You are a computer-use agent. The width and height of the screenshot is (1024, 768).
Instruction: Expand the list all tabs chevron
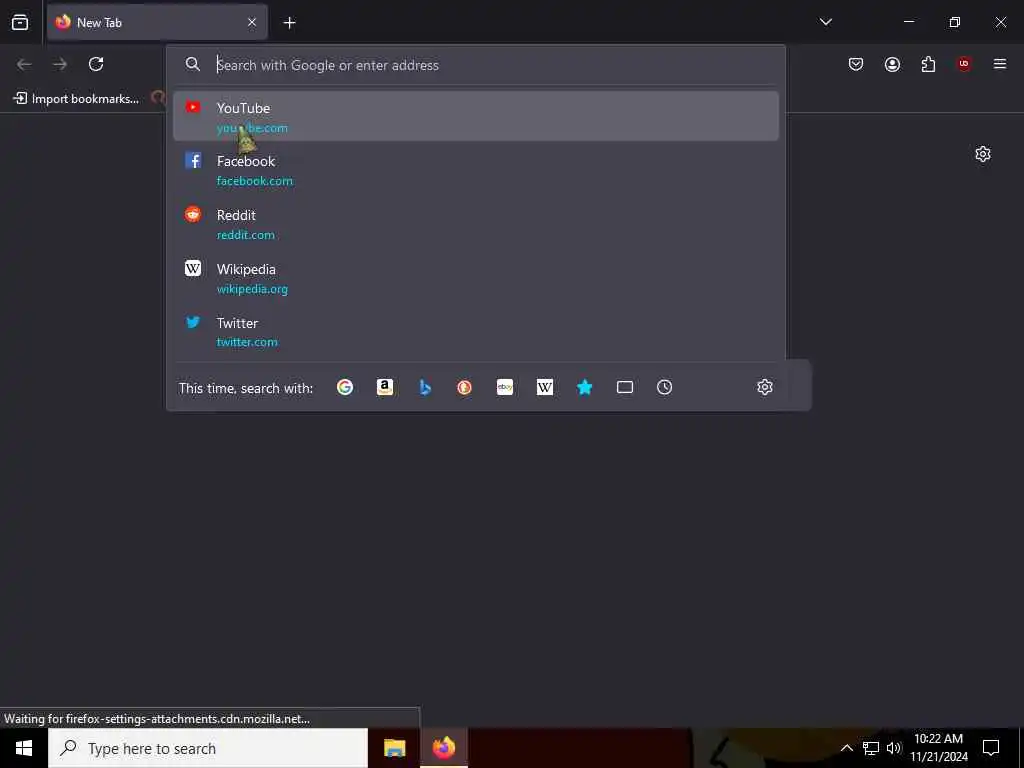pyautogui.click(x=825, y=22)
